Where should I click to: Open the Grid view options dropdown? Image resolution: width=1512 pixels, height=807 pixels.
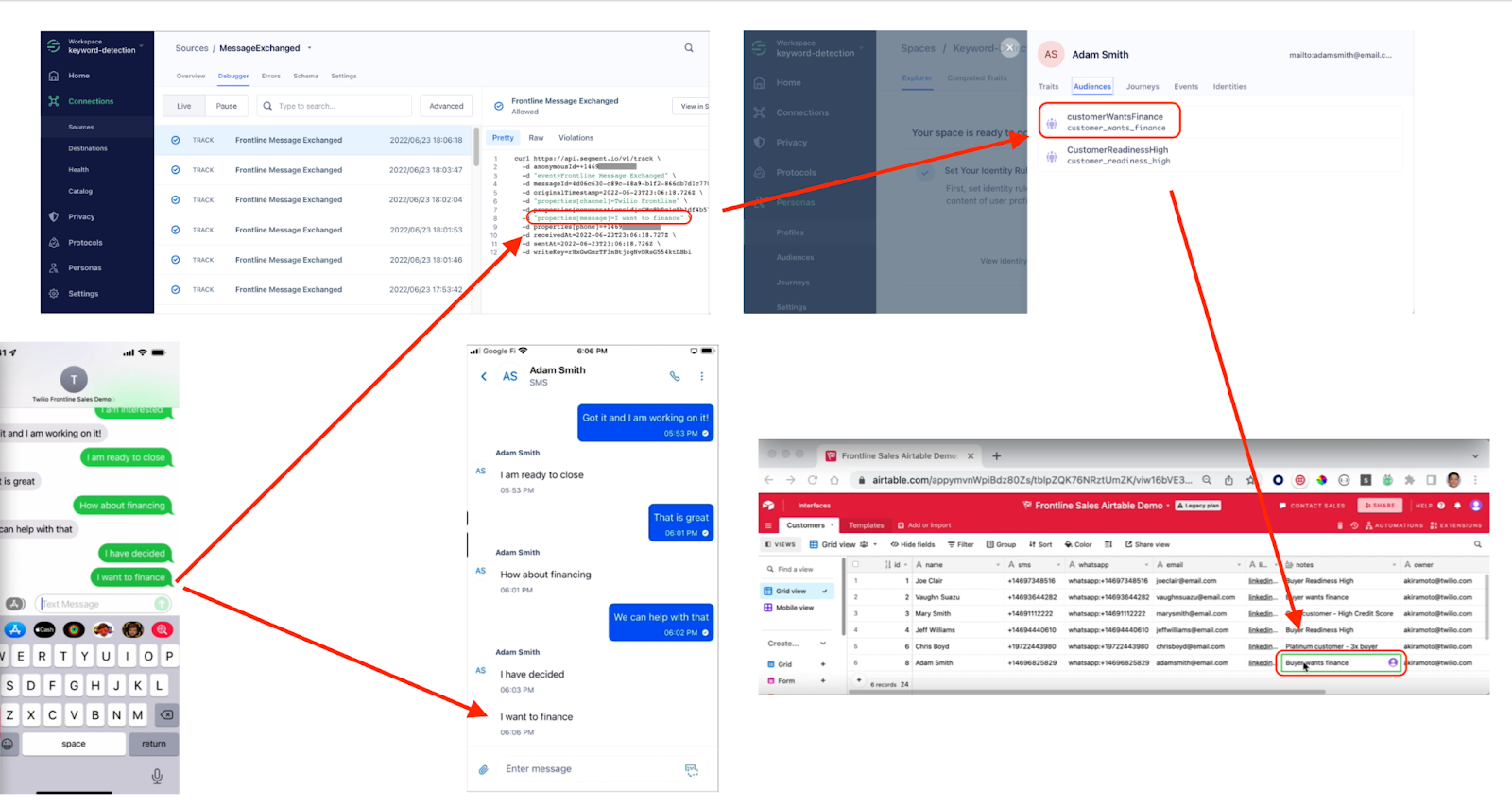click(x=875, y=544)
